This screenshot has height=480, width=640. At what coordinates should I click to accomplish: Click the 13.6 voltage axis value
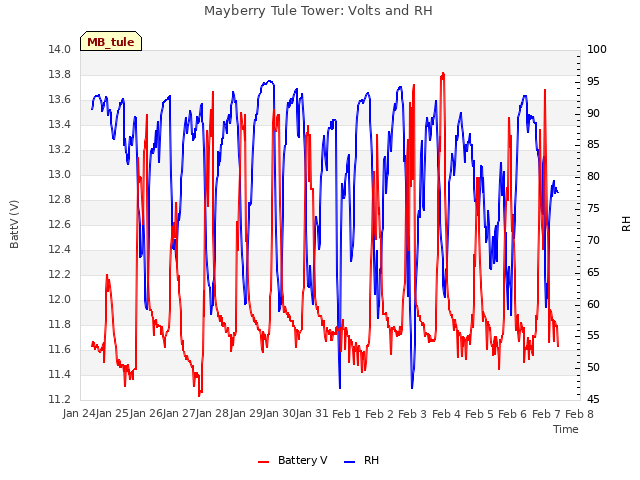[60, 100]
